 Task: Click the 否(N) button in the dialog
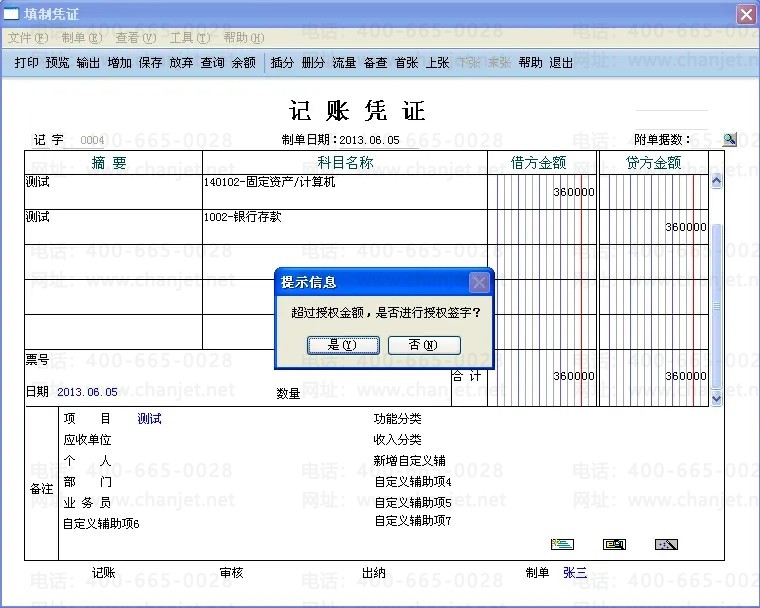click(424, 345)
